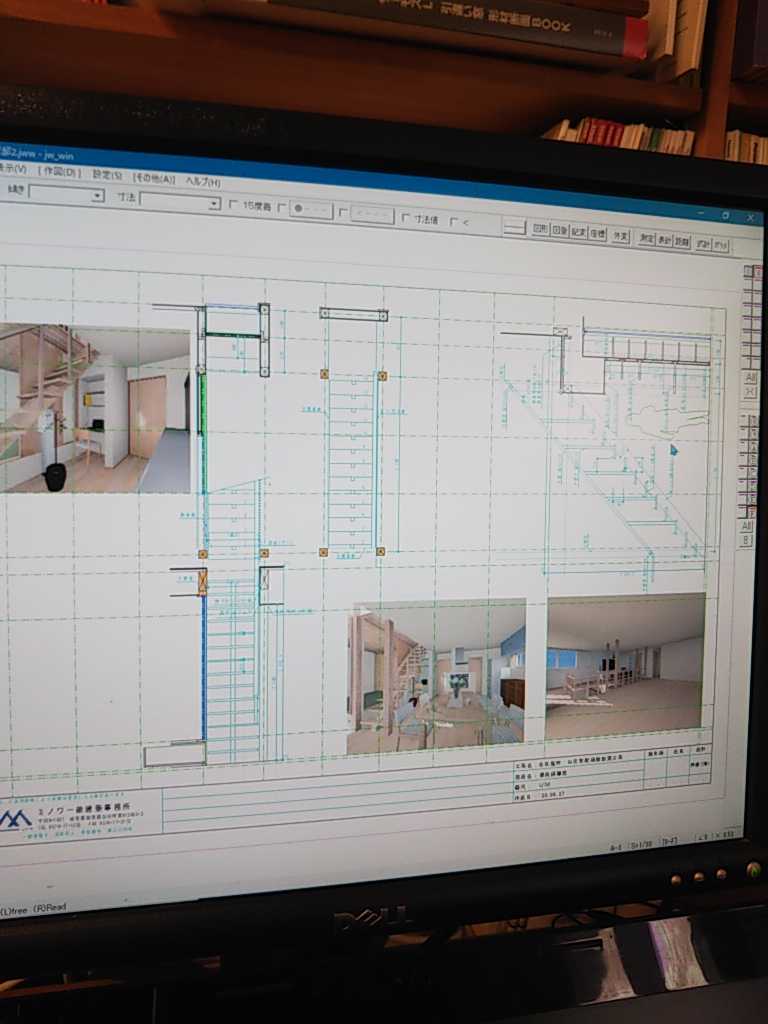The height and width of the screenshot is (1024, 768).
Task: Open the [その他(A)] menu
Action: [x=153, y=178]
